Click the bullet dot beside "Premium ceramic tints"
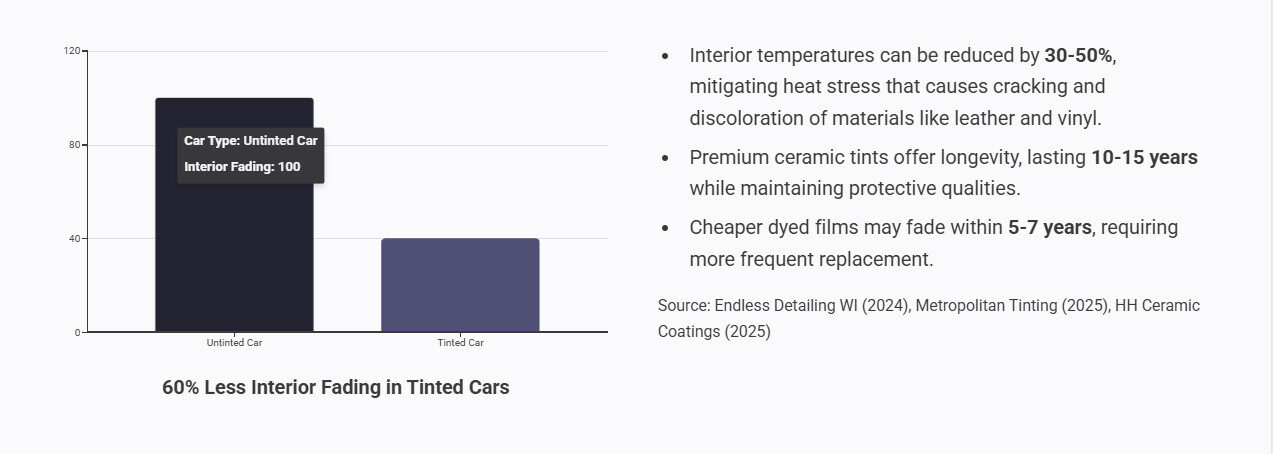This screenshot has width=1273, height=454. (x=665, y=159)
